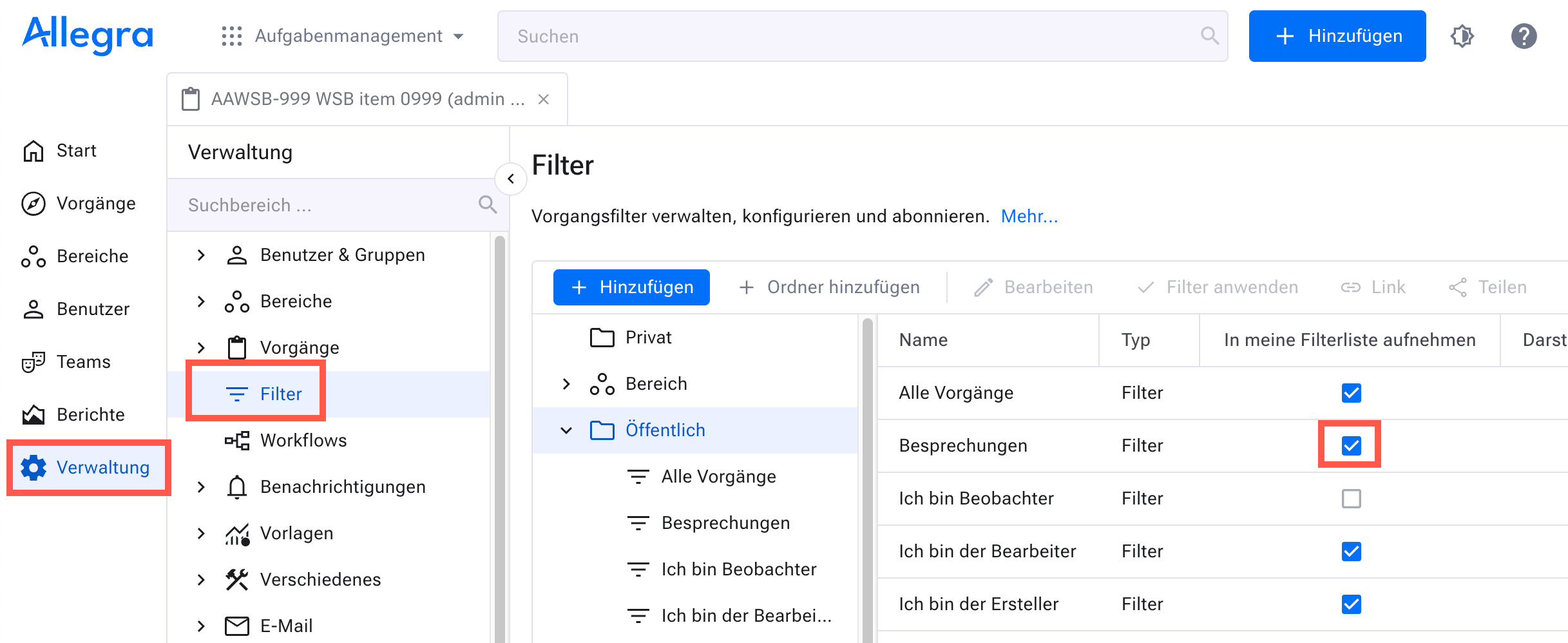Click the blue Hinzufügen button in header

(x=1337, y=36)
